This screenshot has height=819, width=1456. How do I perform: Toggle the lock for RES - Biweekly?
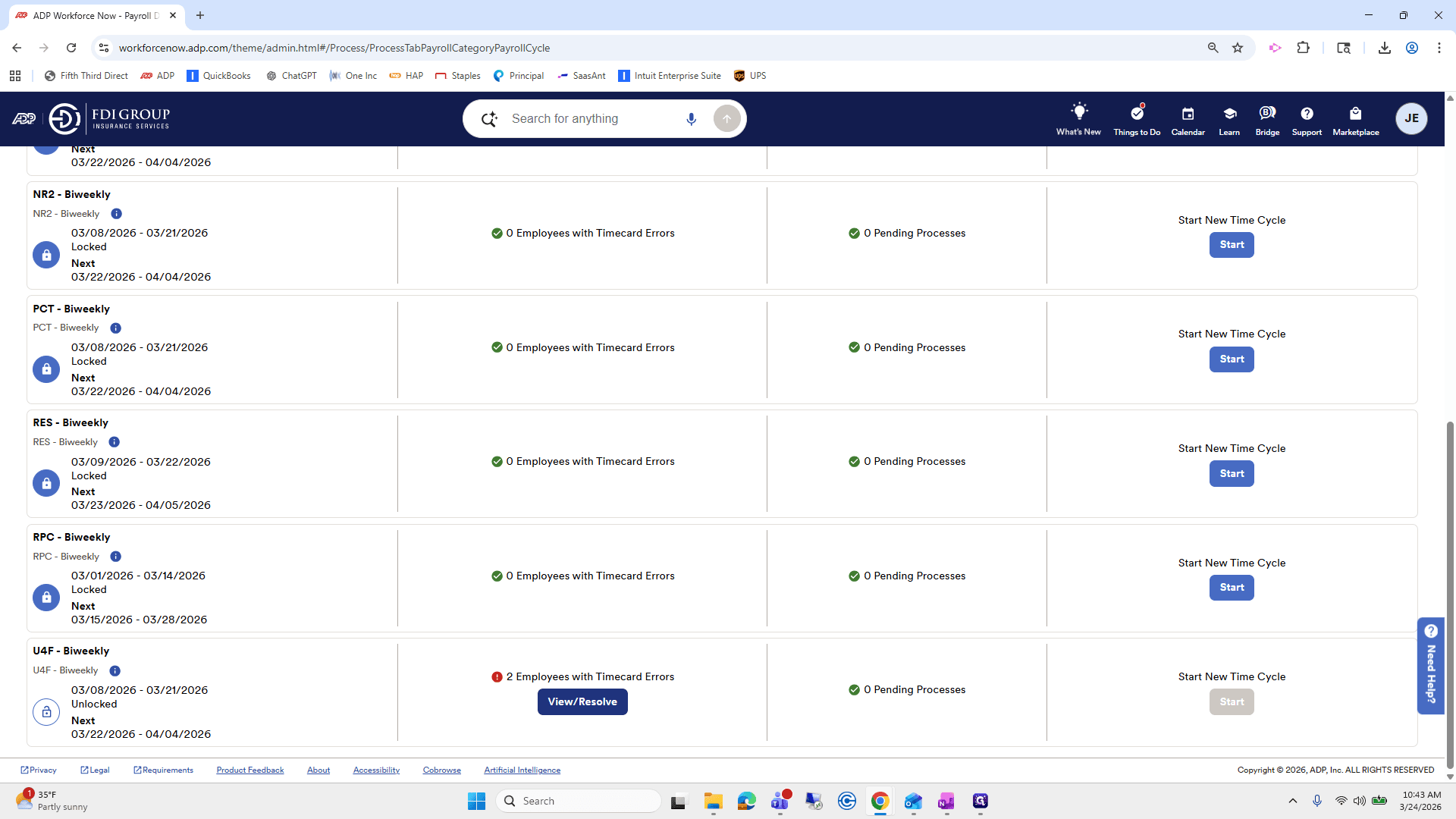pyautogui.click(x=46, y=484)
